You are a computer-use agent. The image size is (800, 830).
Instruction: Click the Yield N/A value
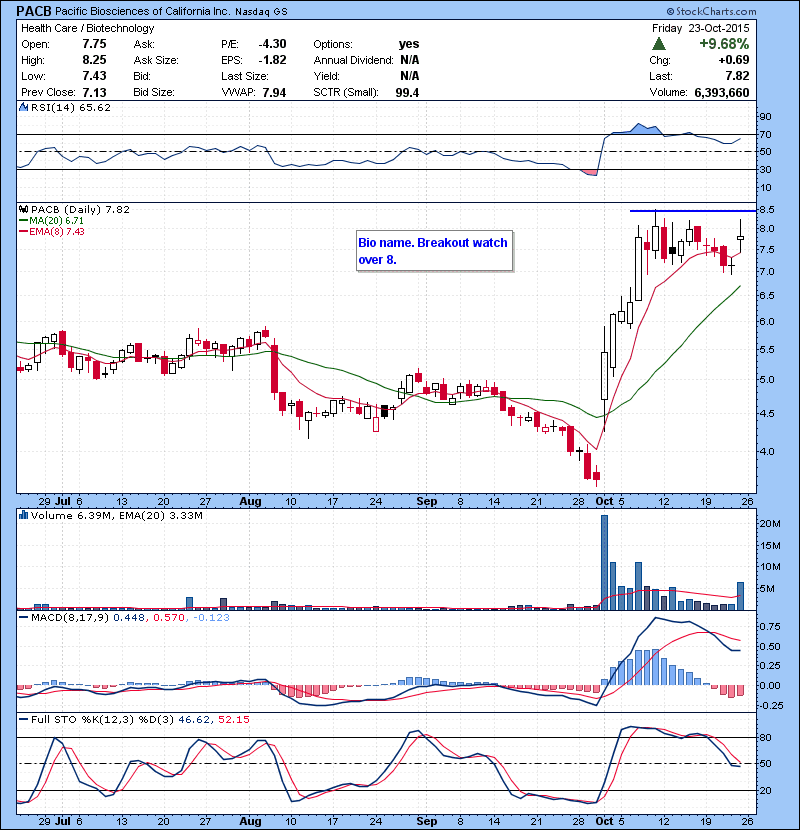[x=410, y=76]
